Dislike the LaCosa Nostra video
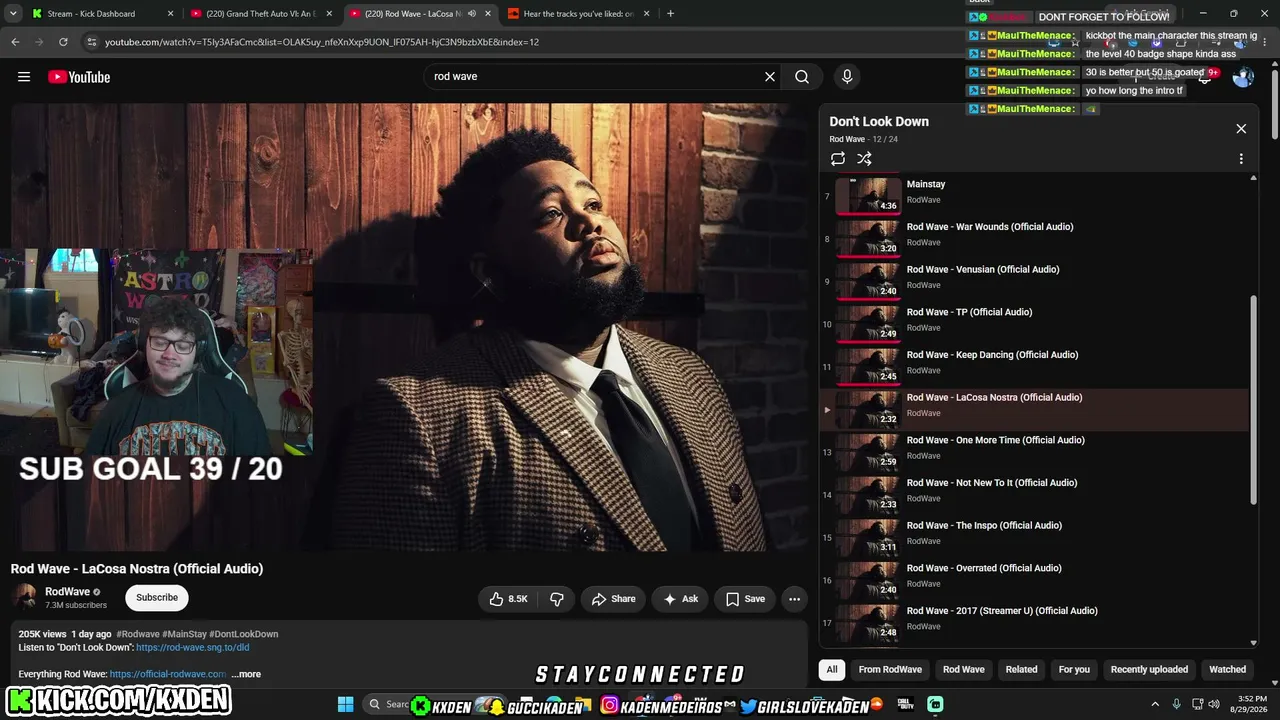 [x=557, y=599]
